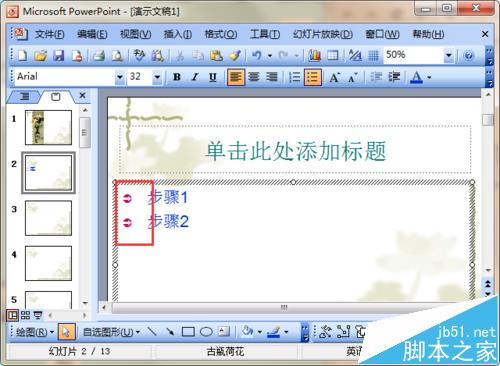Insert a chart icon
Screen dimensions: 500x366
click(x=314, y=55)
